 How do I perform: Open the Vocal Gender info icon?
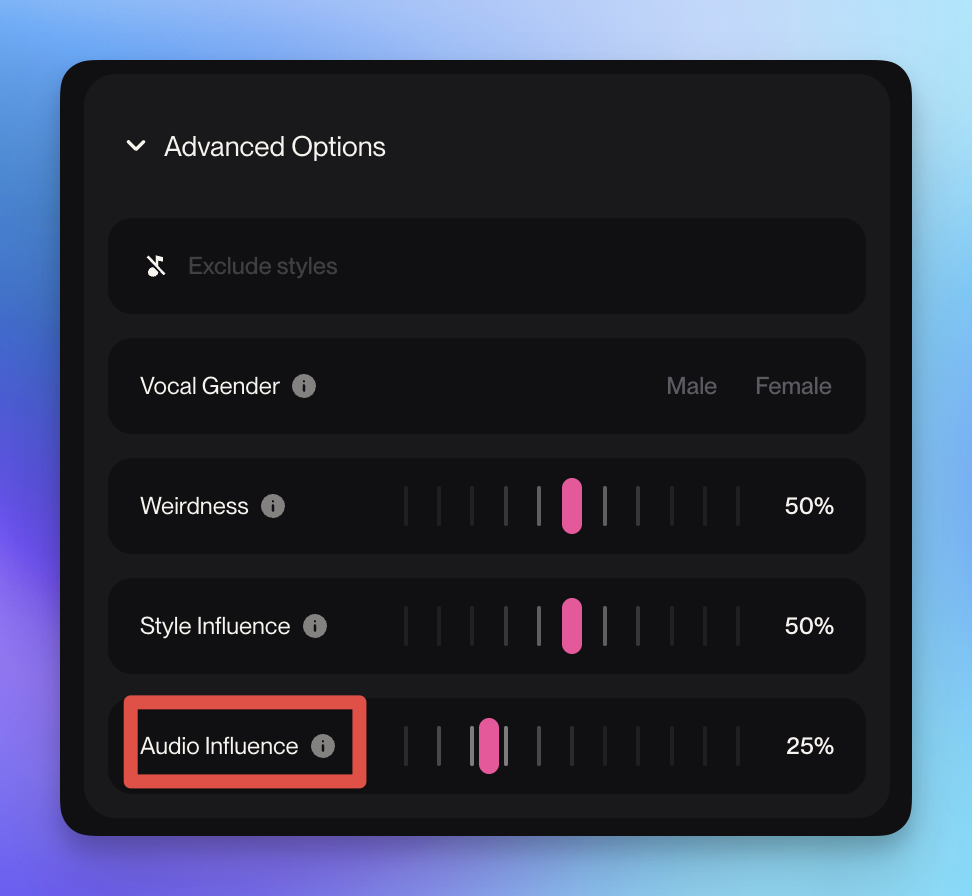click(304, 386)
